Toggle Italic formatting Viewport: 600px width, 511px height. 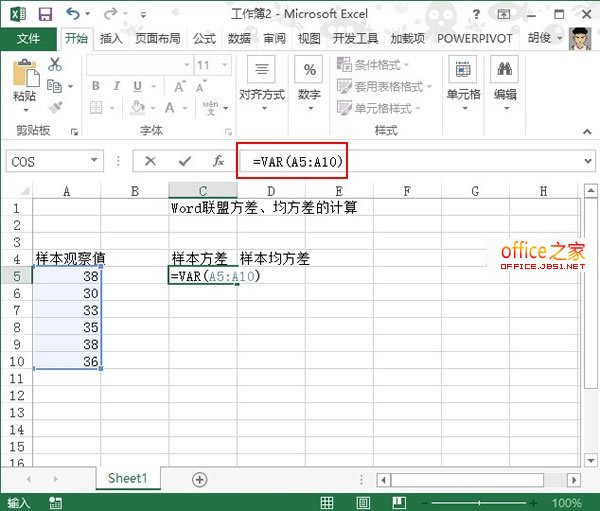point(117,86)
